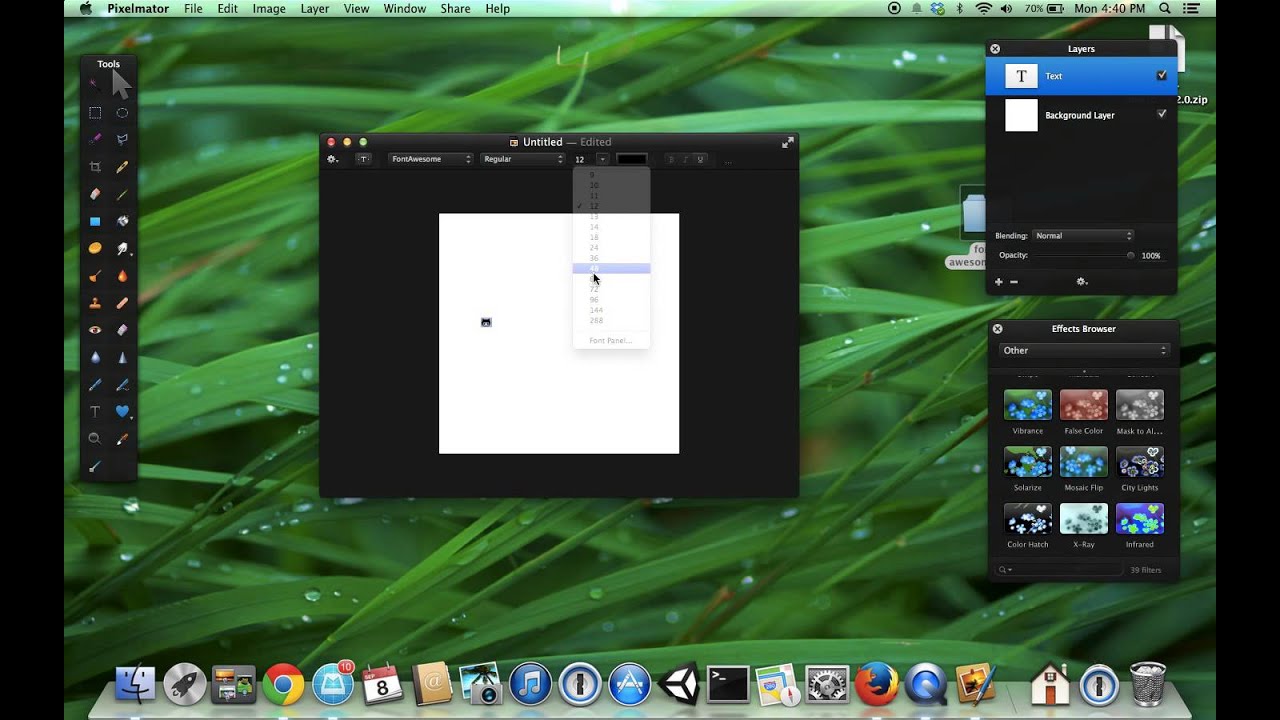Viewport: 1280px width, 720px height.
Task: Select the Sharpen cone tool
Action: coord(122,357)
